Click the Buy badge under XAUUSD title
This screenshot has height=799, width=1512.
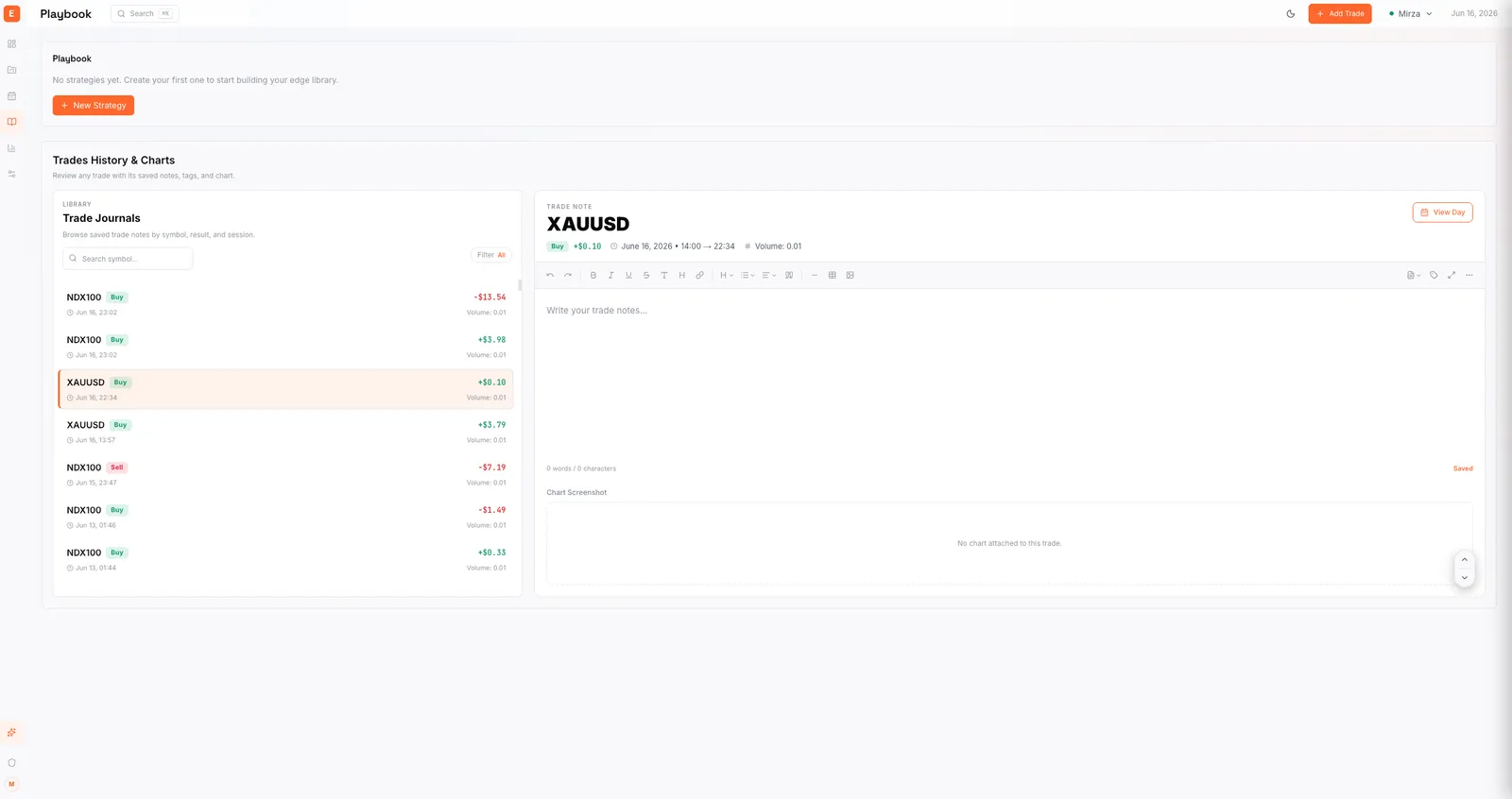(x=558, y=246)
